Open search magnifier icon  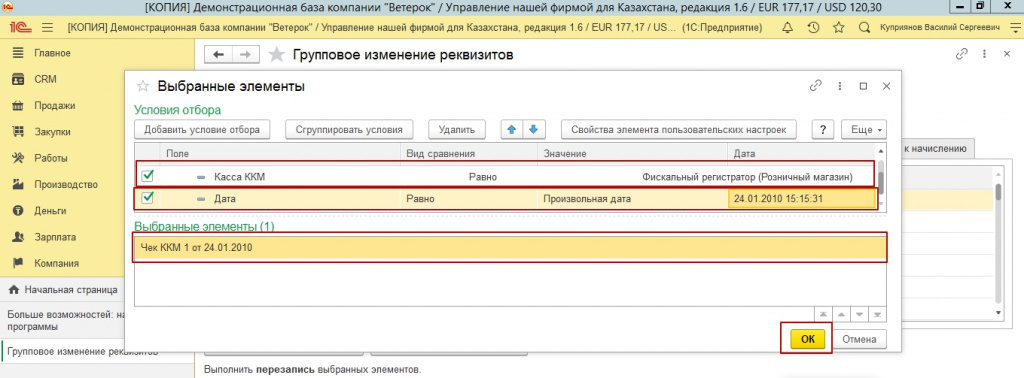click(864, 28)
